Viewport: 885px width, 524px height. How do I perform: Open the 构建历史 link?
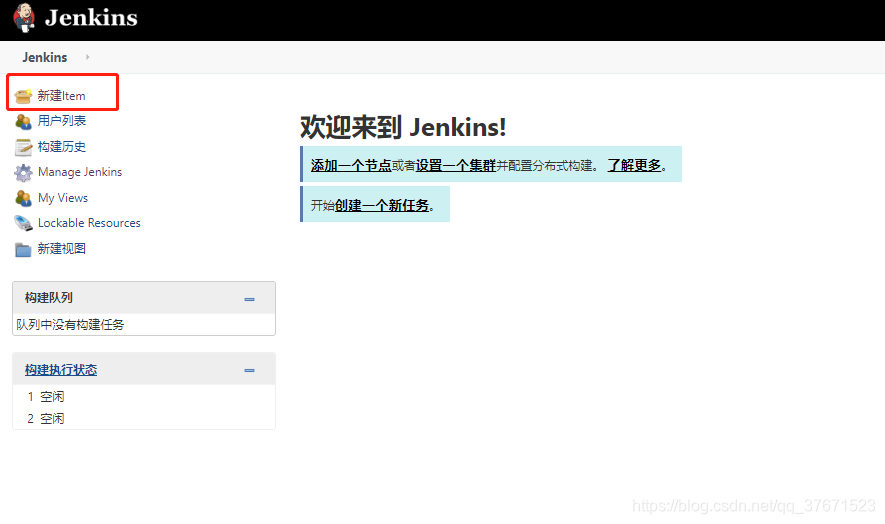click(x=62, y=147)
